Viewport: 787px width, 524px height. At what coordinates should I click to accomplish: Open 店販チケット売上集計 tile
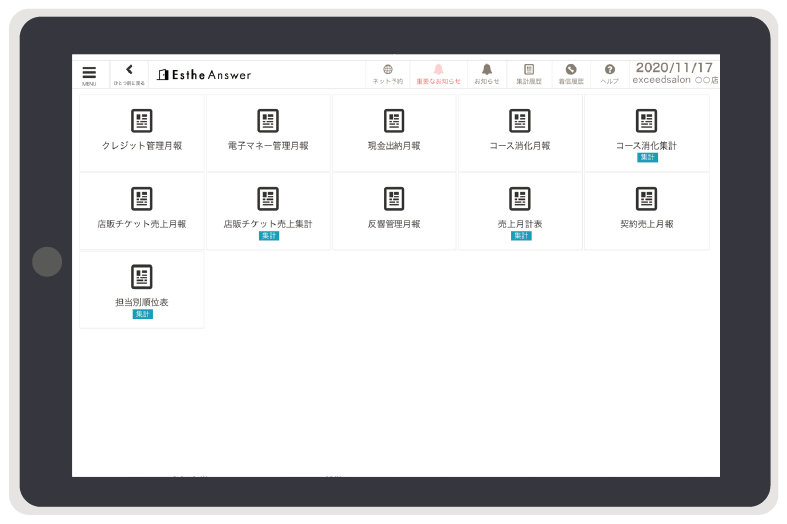[x=268, y=210]
